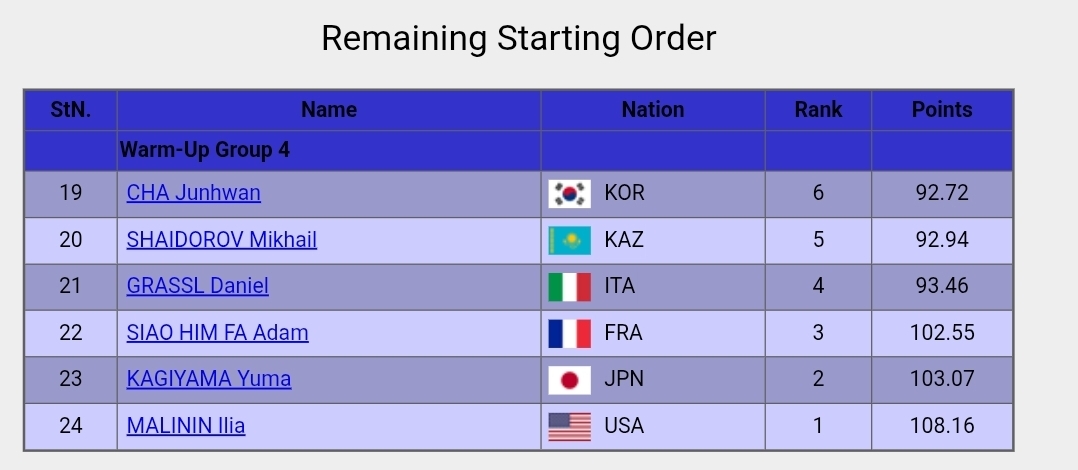Open CHA Junhwan's skater profile link

click(x=194, y=193)
